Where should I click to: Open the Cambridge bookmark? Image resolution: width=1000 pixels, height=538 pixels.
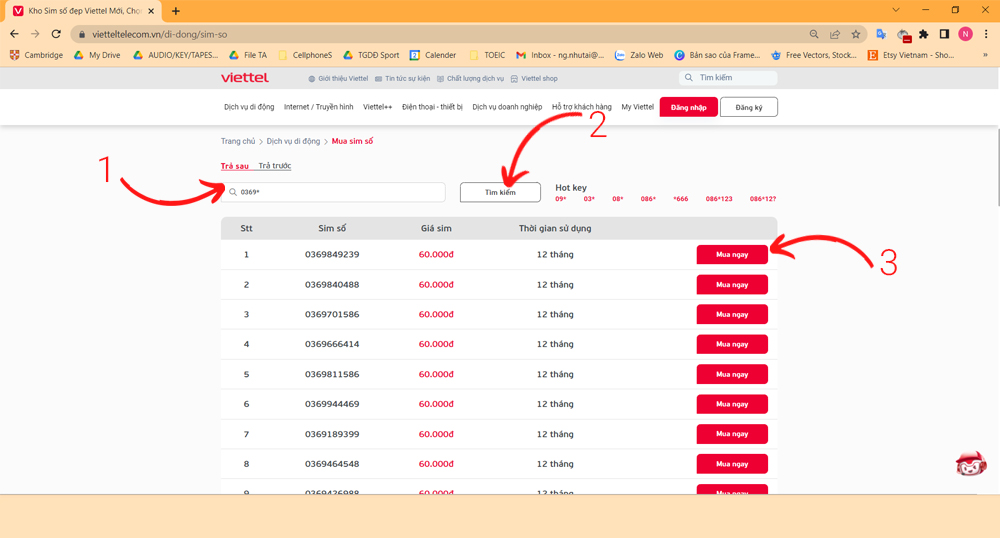(x=36, y=55)
